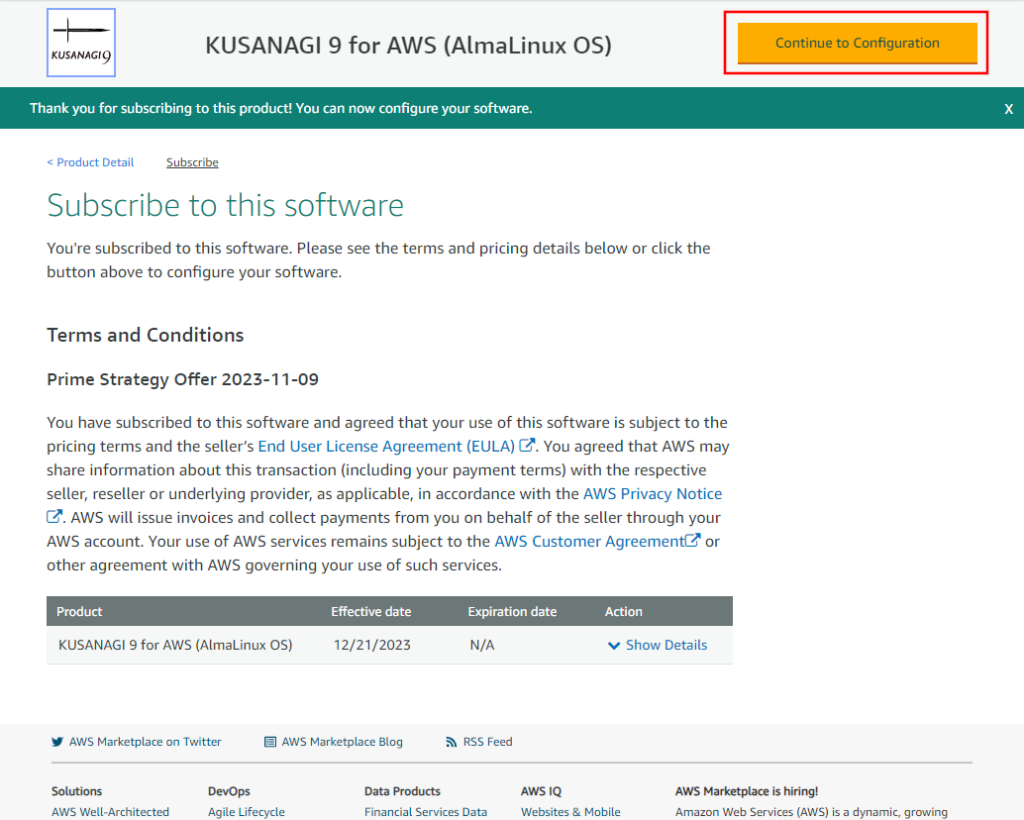Open Agile Lifecycle under DevOps
Image resolution: width=1024 pixels, height=820 pixels.
pos(246,812)
